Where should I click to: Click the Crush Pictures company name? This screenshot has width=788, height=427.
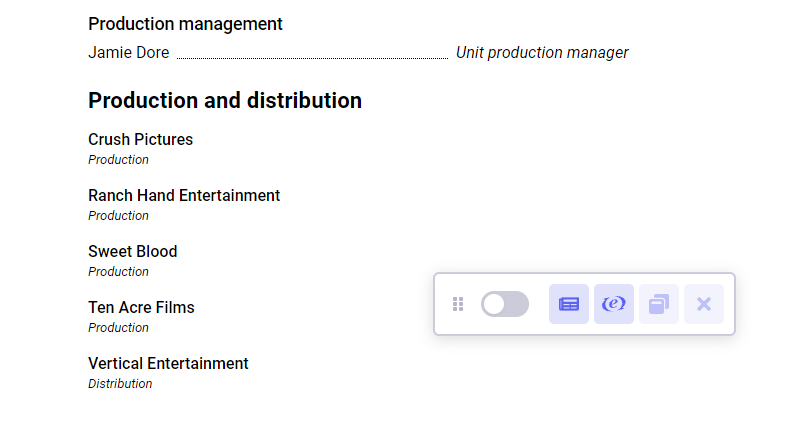140,139
